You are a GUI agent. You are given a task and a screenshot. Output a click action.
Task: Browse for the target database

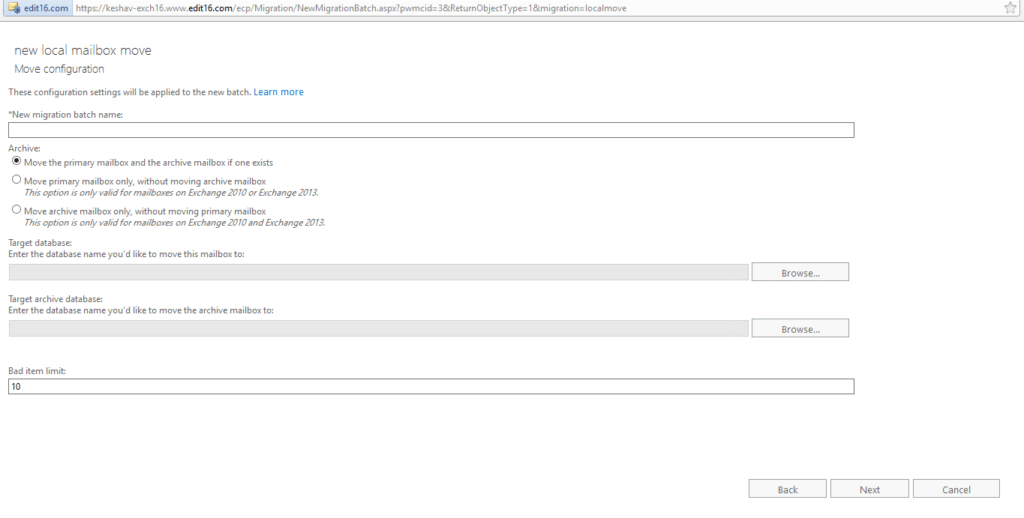click(800, 272)
